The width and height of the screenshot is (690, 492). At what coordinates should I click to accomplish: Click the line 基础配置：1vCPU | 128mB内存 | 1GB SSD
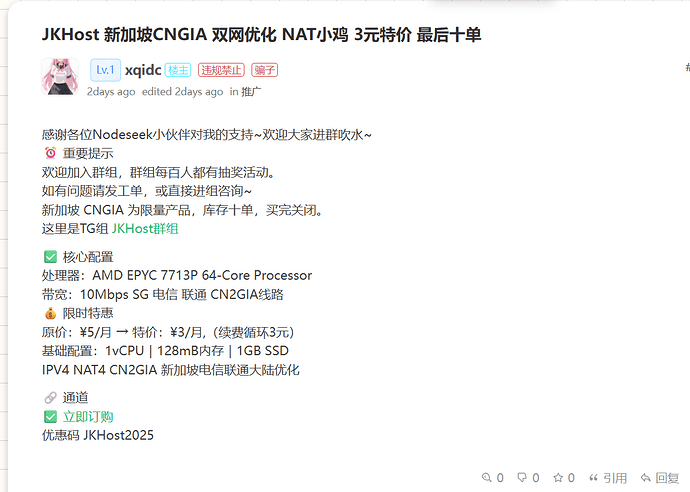pyautogui.click(x=165, y=351)
